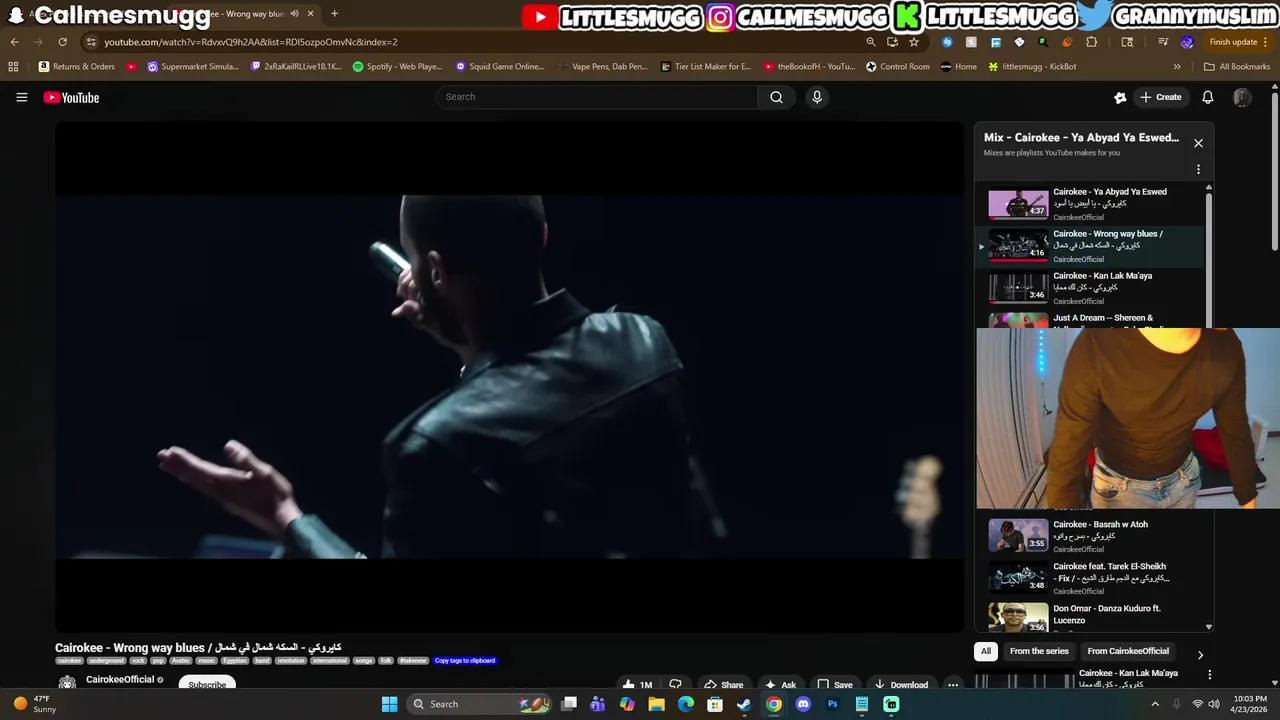Open the browser apps grid icon
Image resolution: width=1280 pixels, height=720 pixels.
(13, 67)
